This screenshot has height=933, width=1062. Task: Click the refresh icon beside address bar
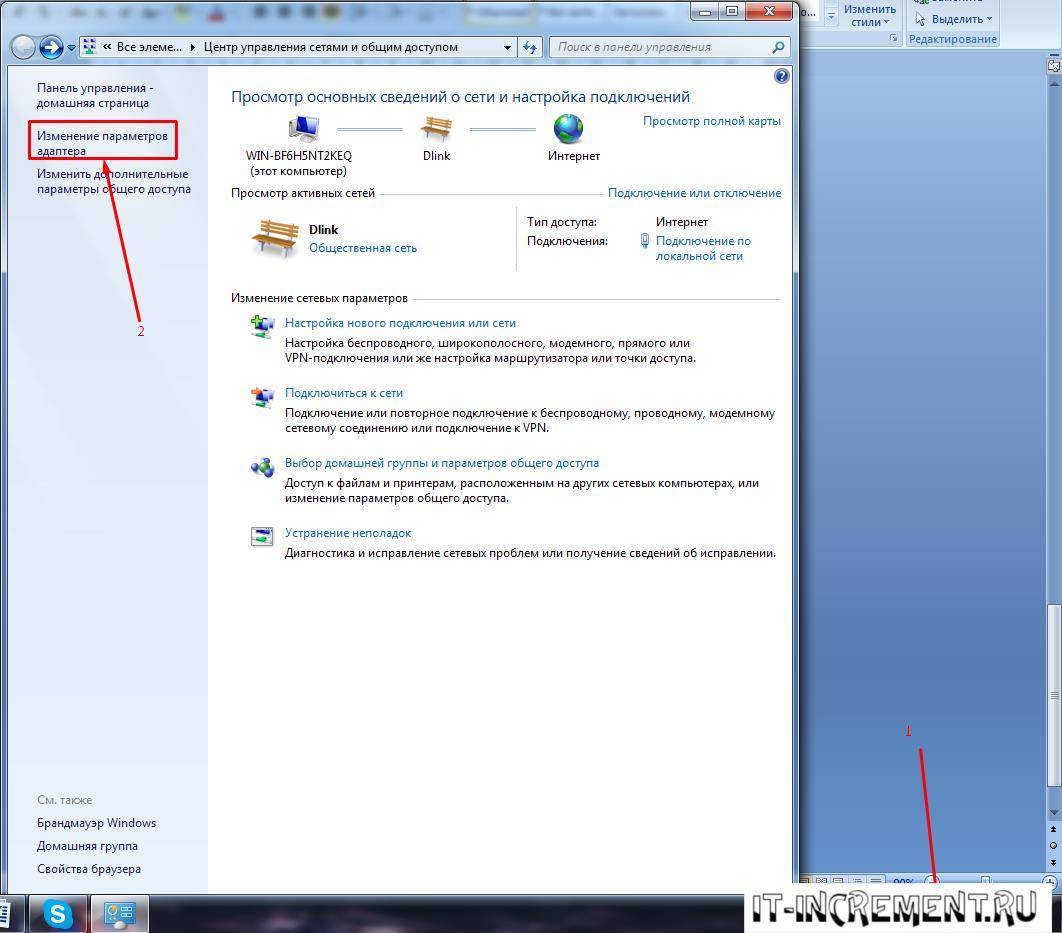[x=530, y=47]
